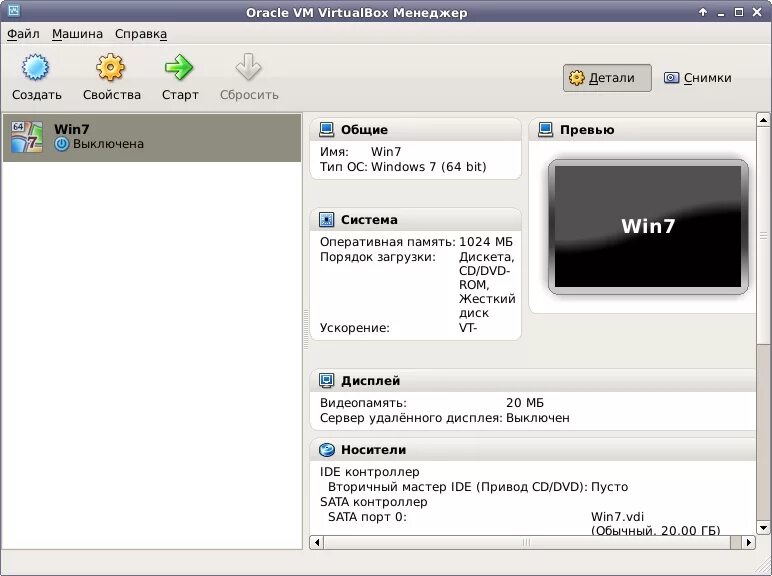Viewport: 772px width, 576px height.
Task: Open Свойства settings gear icon
Action: click(110, 67)
